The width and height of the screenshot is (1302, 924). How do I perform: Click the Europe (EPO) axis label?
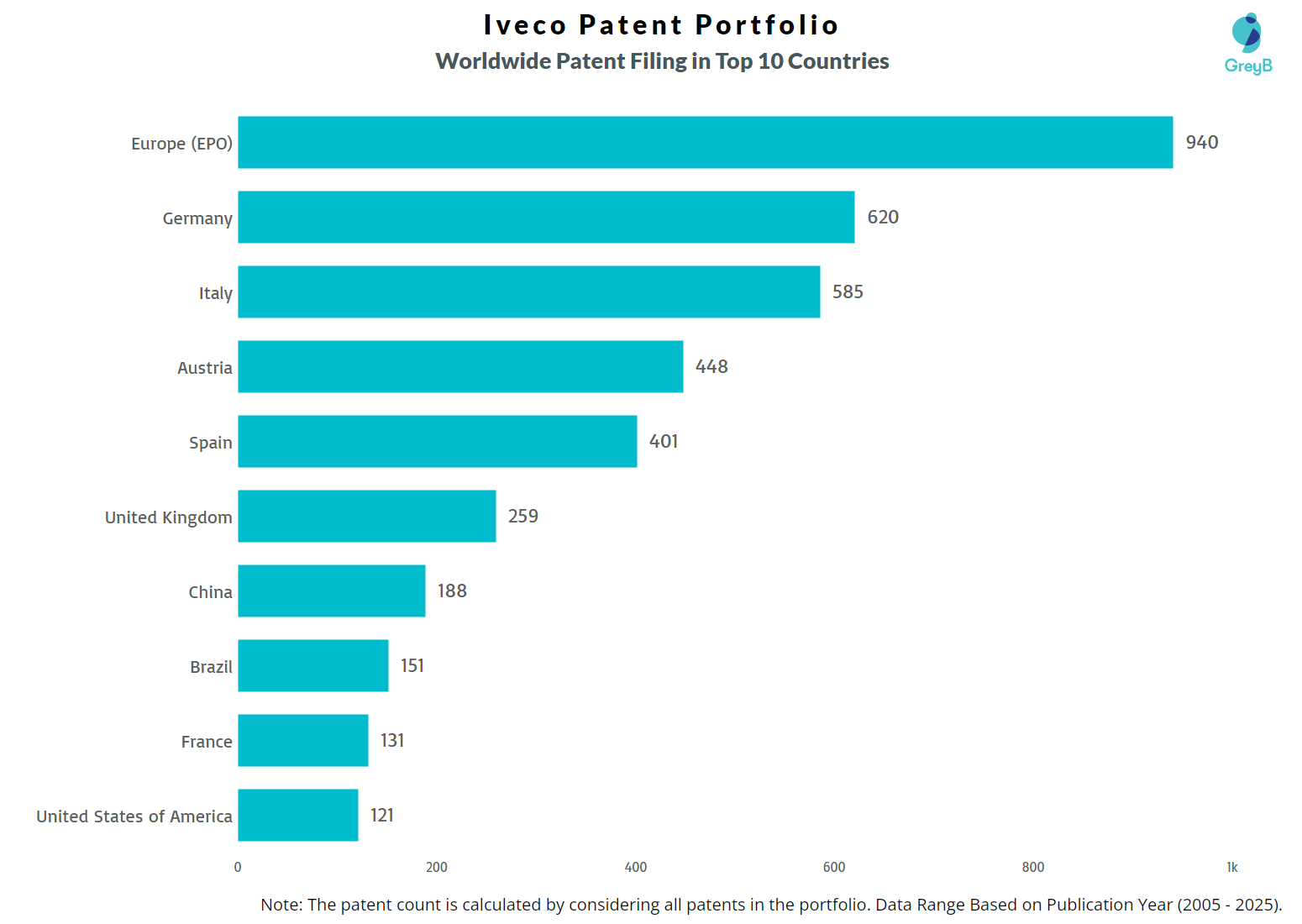[181, 144]
